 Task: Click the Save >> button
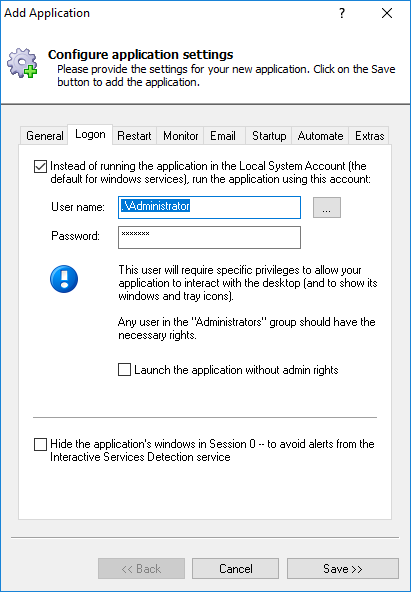343,569
